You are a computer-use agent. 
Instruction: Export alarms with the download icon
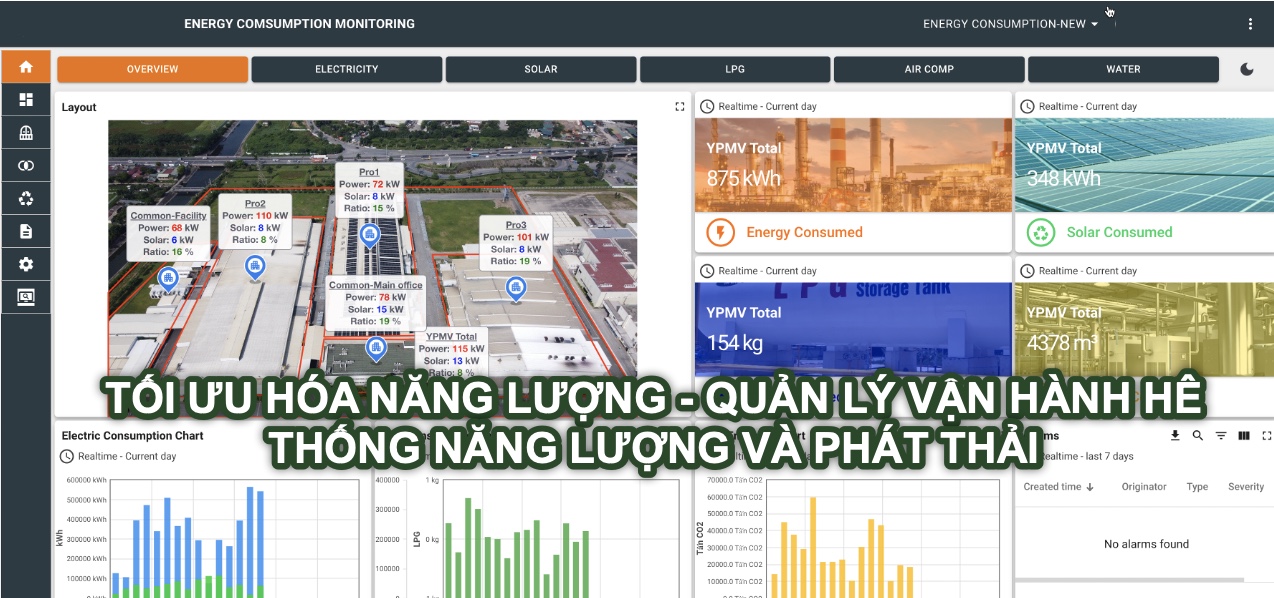1175,436
